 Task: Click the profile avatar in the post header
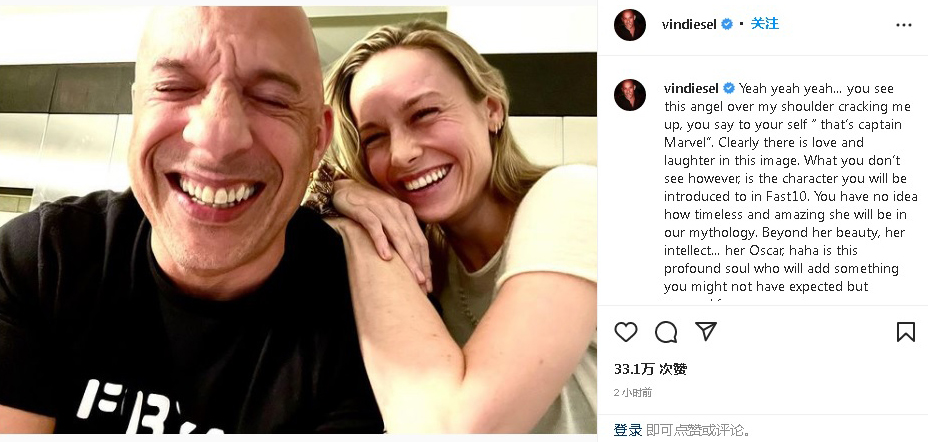click(x=630, y=25)
